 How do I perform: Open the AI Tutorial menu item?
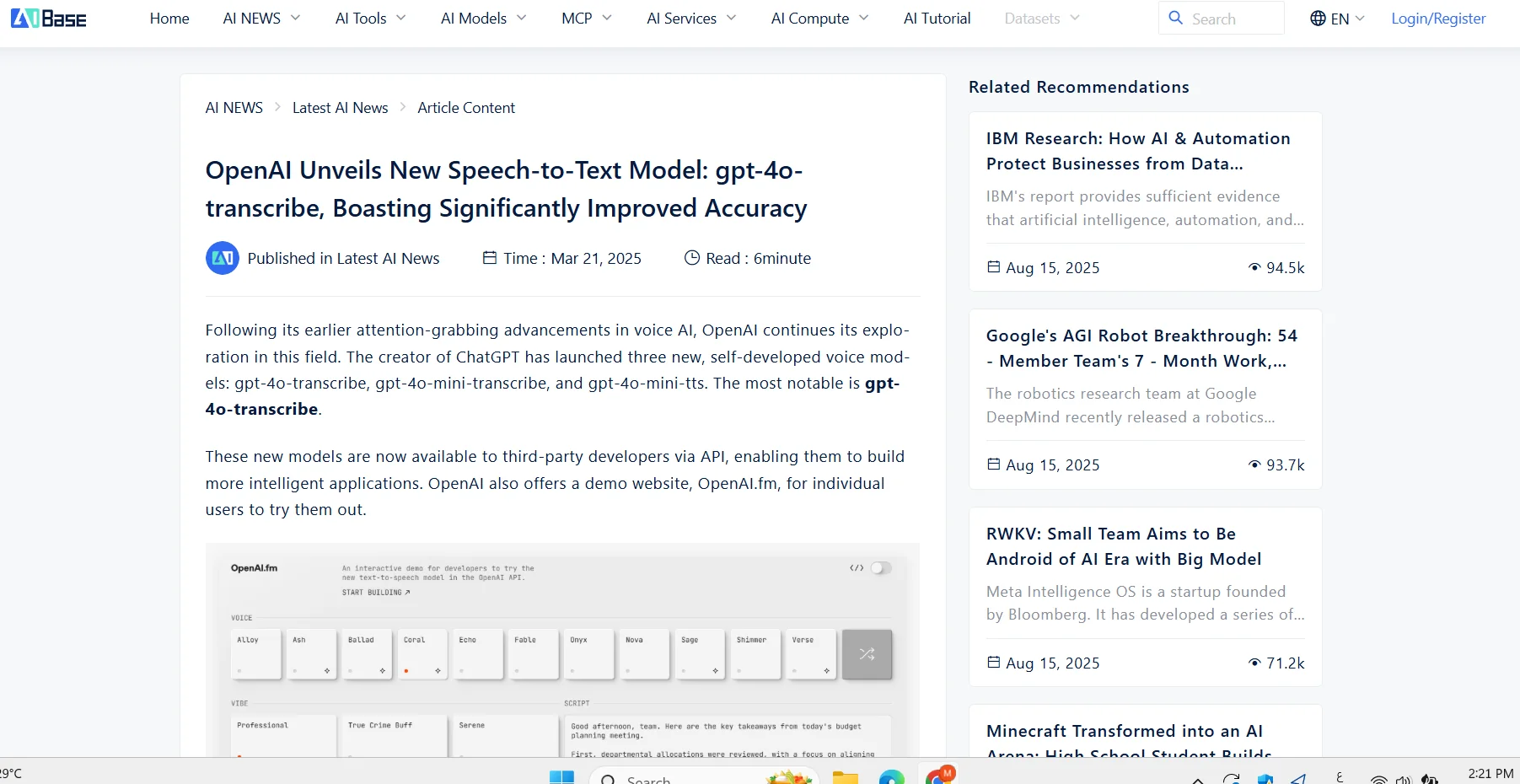pyautogui.click(x=937, y=19)
